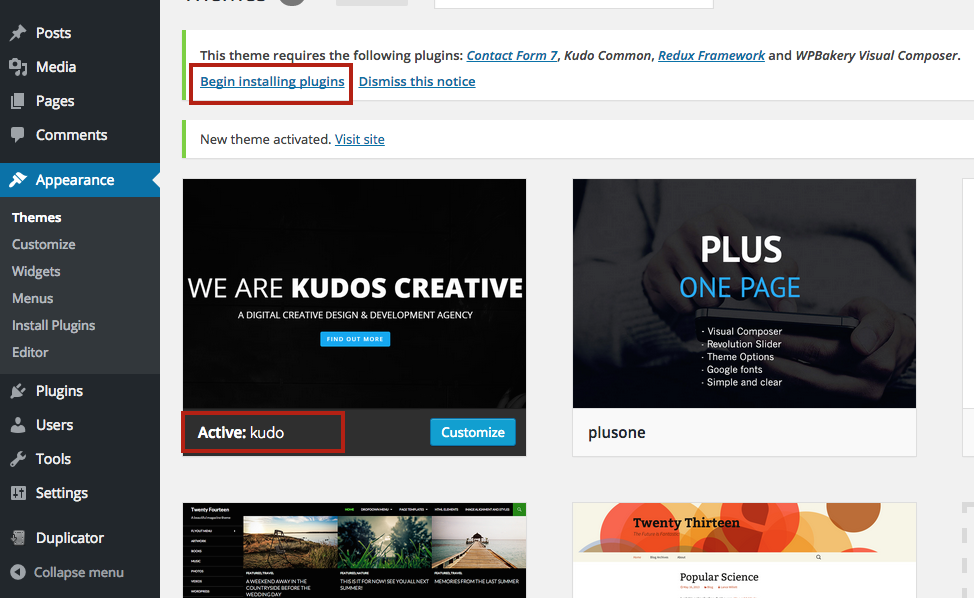Screen dimensions: 974x598
Task: Click the Plugins plug icon
Action: [x=18, y=391]
